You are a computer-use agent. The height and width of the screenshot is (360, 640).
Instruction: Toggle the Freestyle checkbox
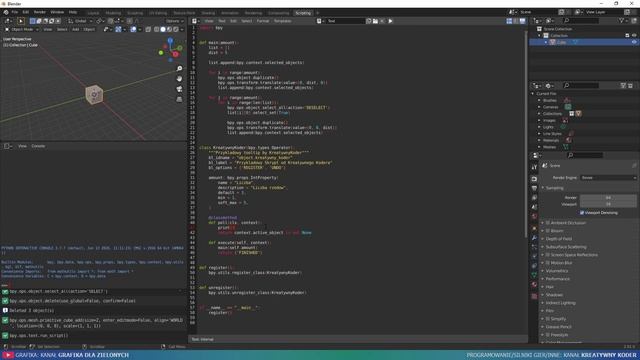click(548, 335)
